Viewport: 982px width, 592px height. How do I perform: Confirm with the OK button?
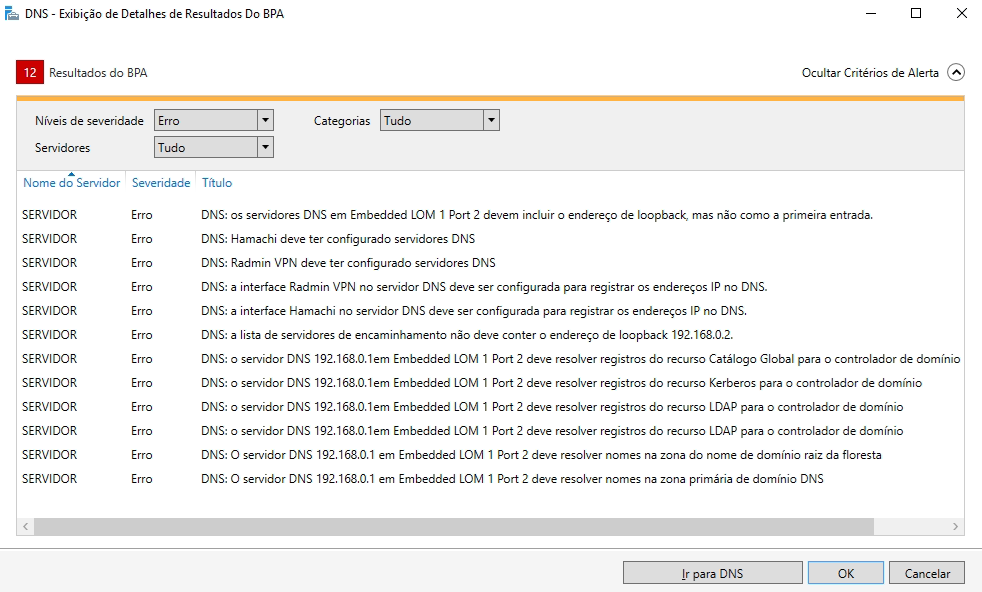click(845, 573)
